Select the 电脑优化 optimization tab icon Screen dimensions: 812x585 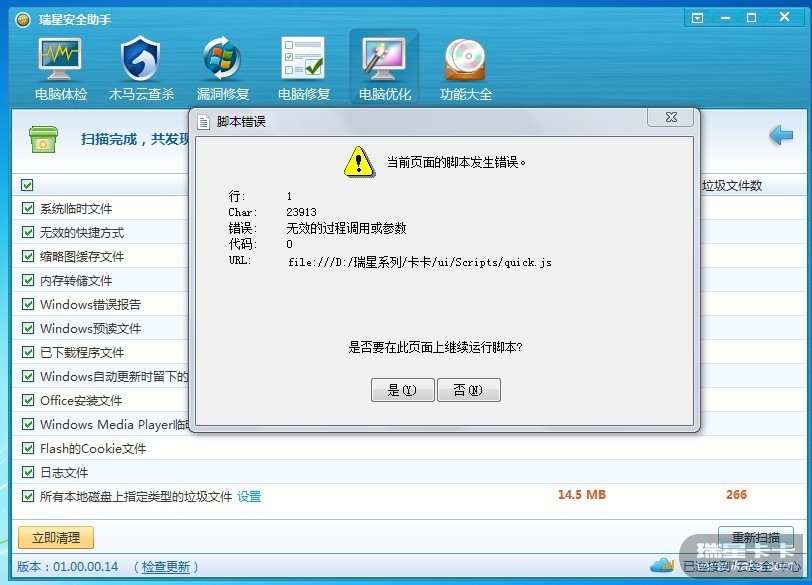coord(384,60)
